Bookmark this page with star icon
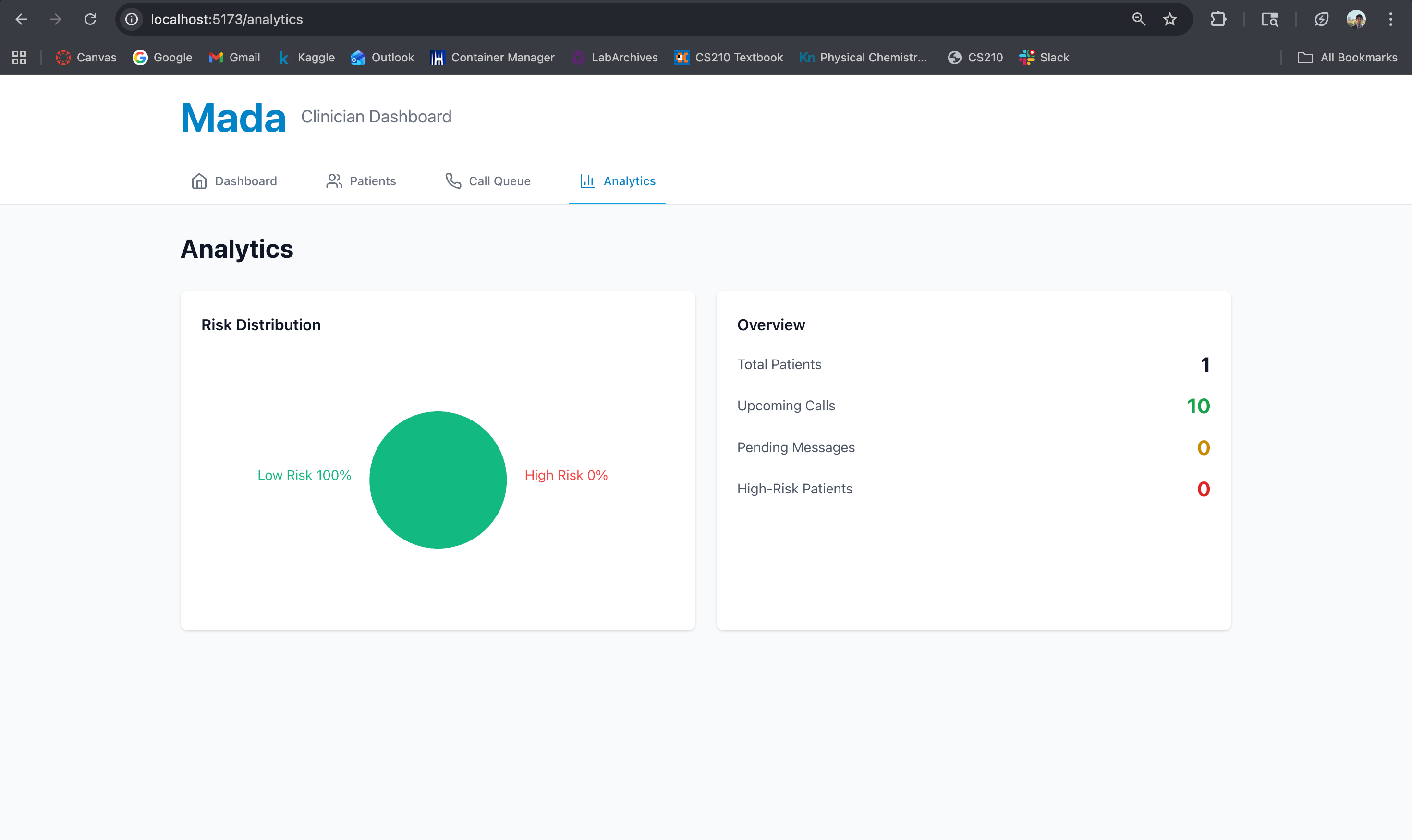This screenshot has height=840, width=1412. [1169, 19]
